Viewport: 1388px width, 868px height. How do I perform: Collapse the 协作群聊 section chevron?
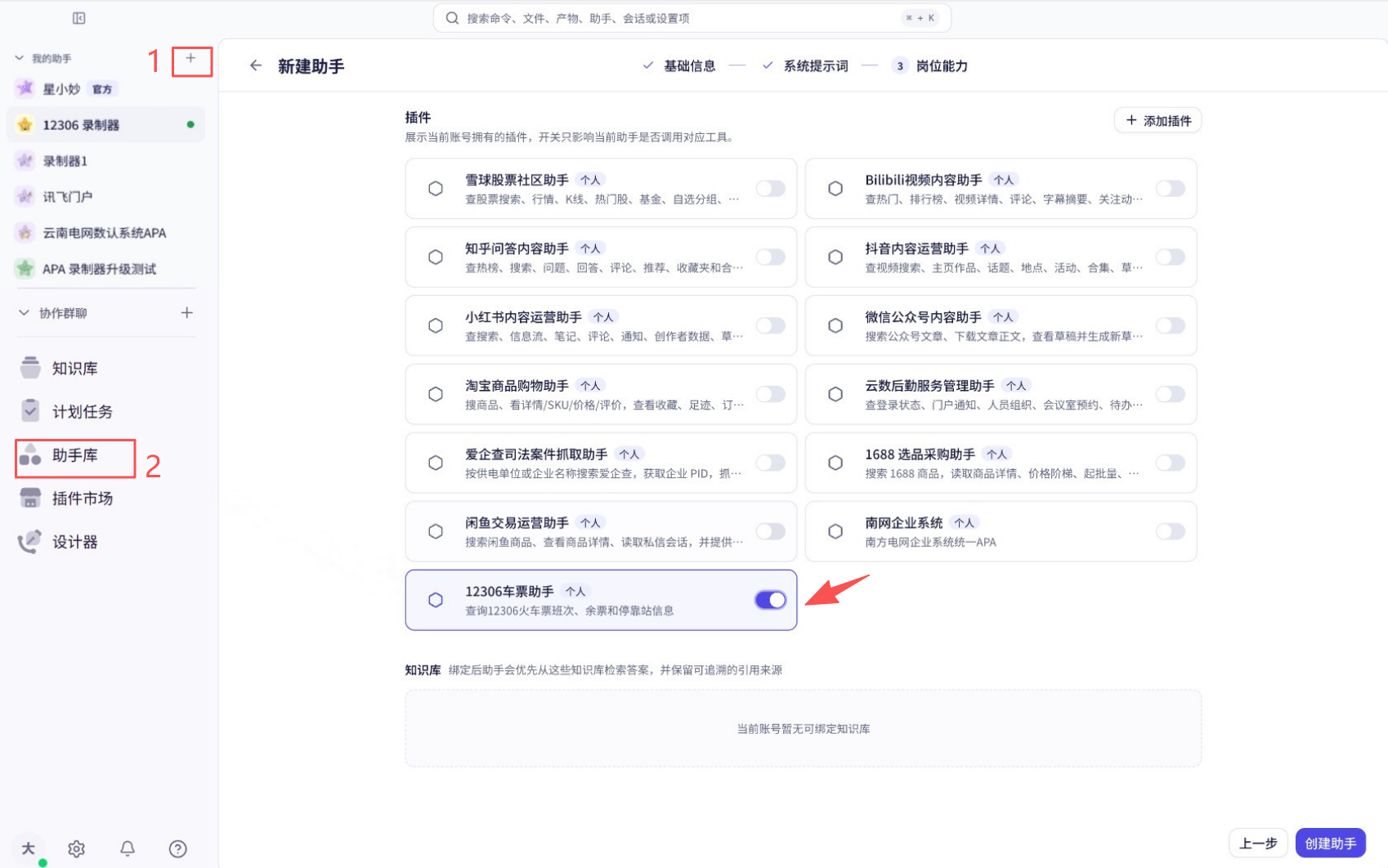click(24, 313)
